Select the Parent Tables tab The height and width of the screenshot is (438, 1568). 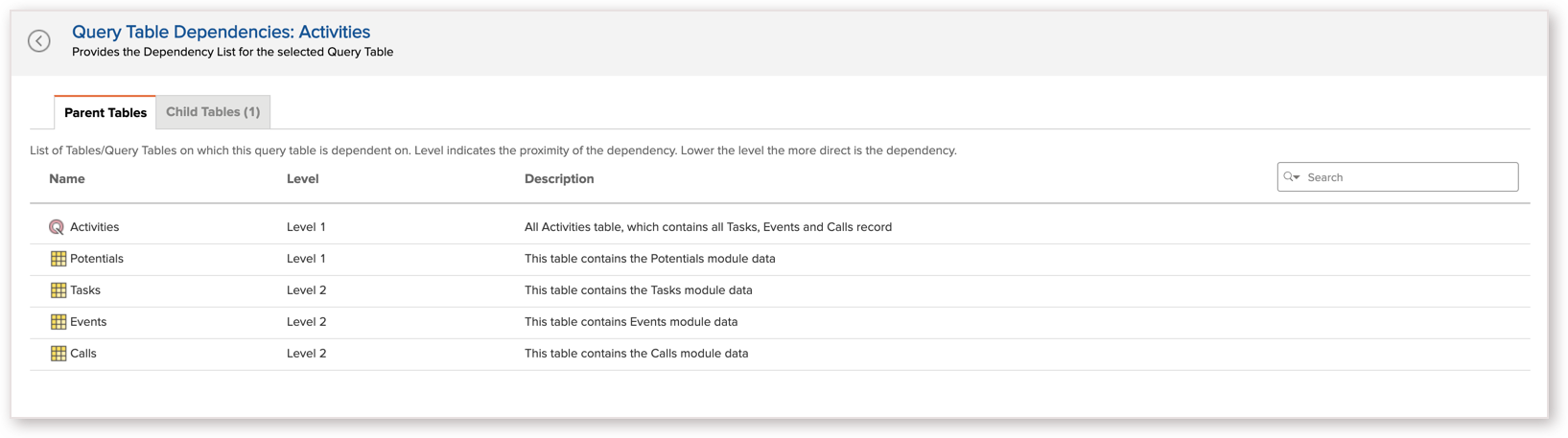(x=105, y=113)
